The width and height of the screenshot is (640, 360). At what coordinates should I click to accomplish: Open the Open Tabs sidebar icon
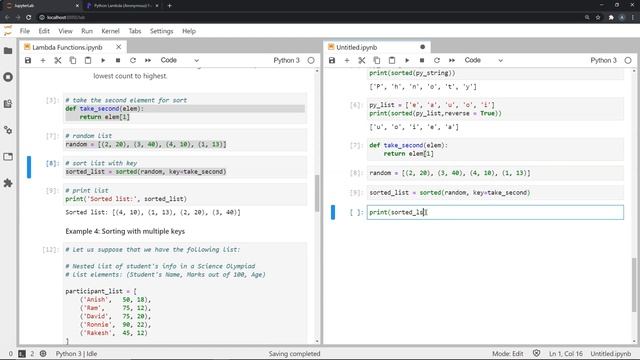point(8,157)
